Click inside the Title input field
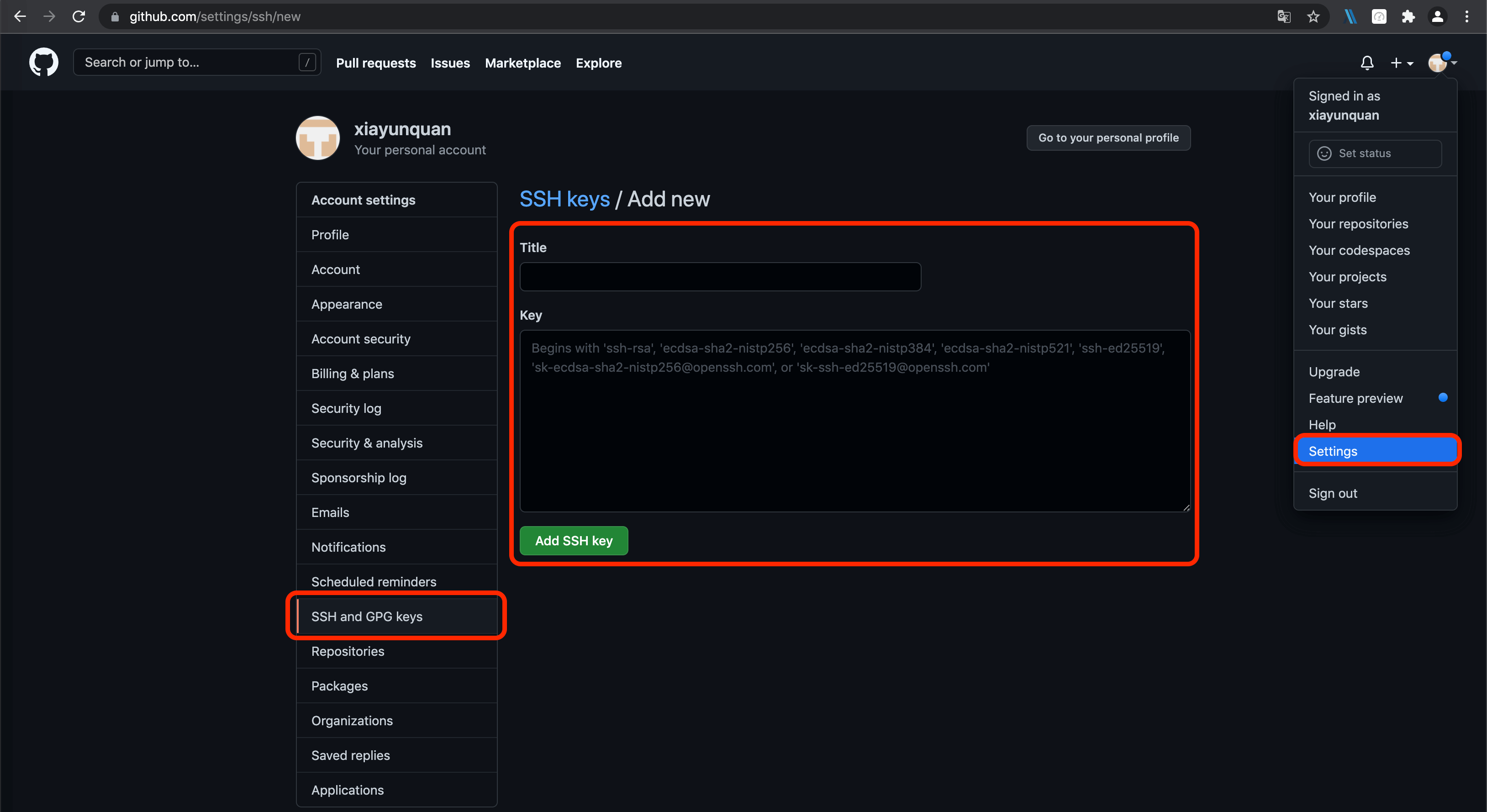The width and height of the screenshot is (1487, 812). coord(720,276)
